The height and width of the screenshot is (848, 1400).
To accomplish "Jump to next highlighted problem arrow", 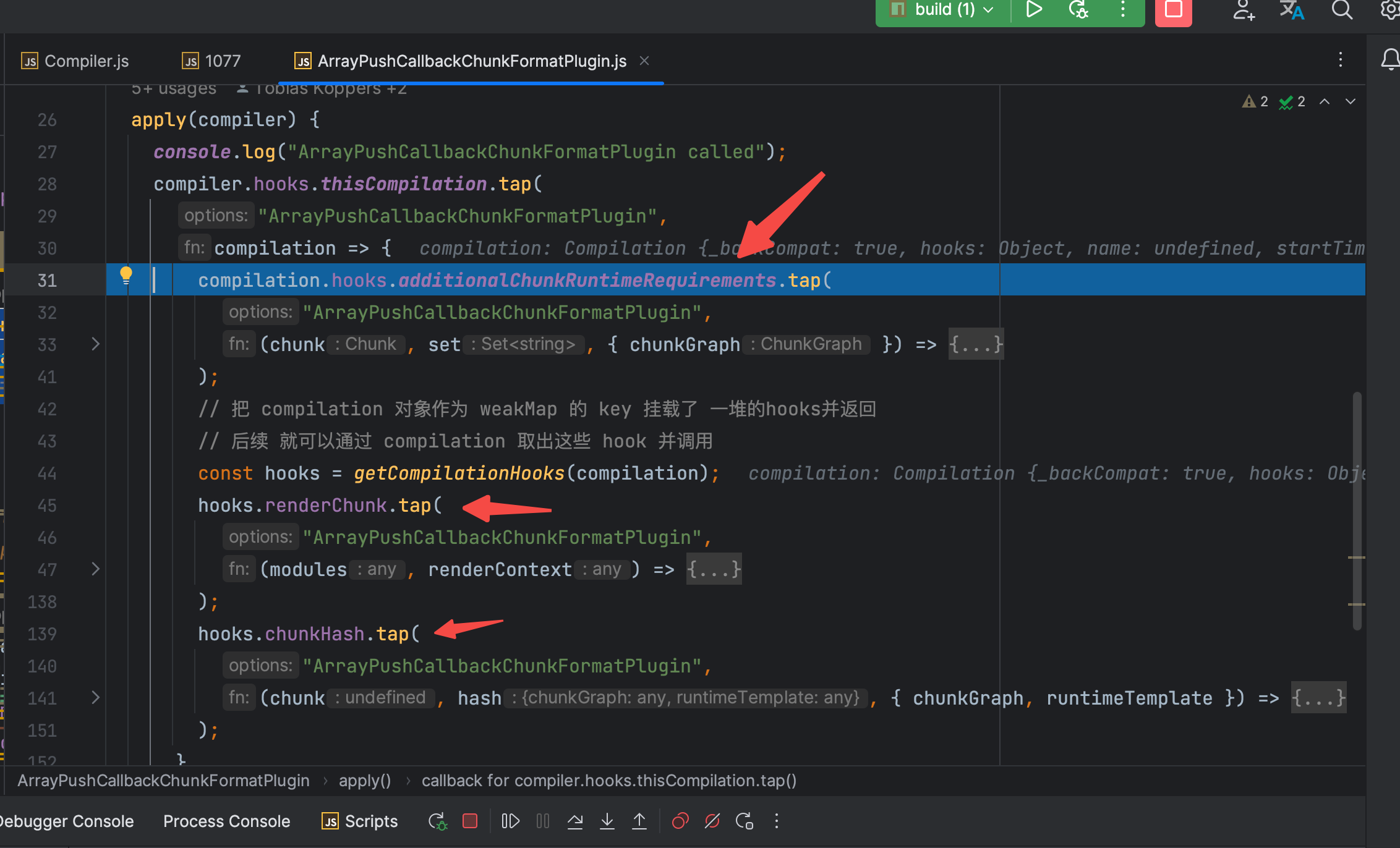I will click(1351, 101).
